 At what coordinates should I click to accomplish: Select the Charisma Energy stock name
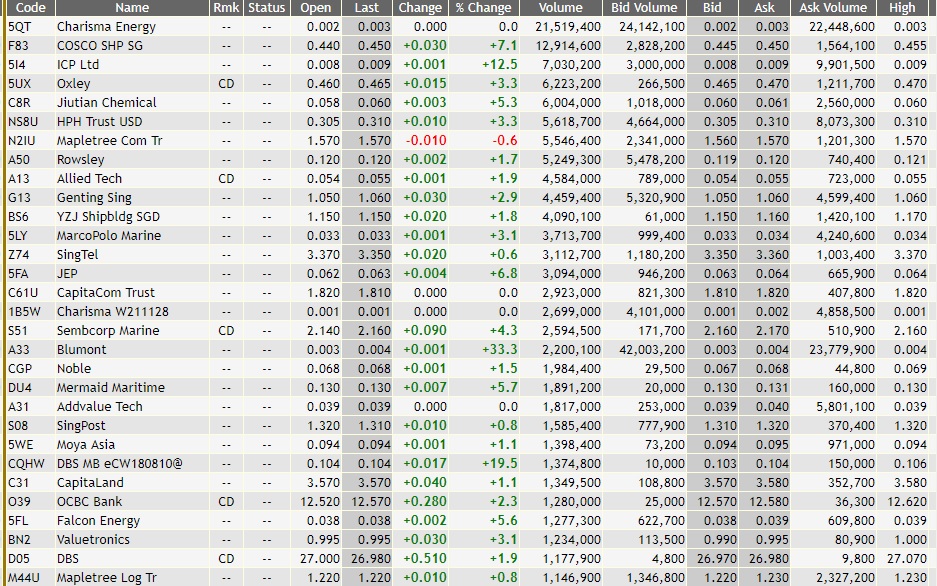coord(106,27)
